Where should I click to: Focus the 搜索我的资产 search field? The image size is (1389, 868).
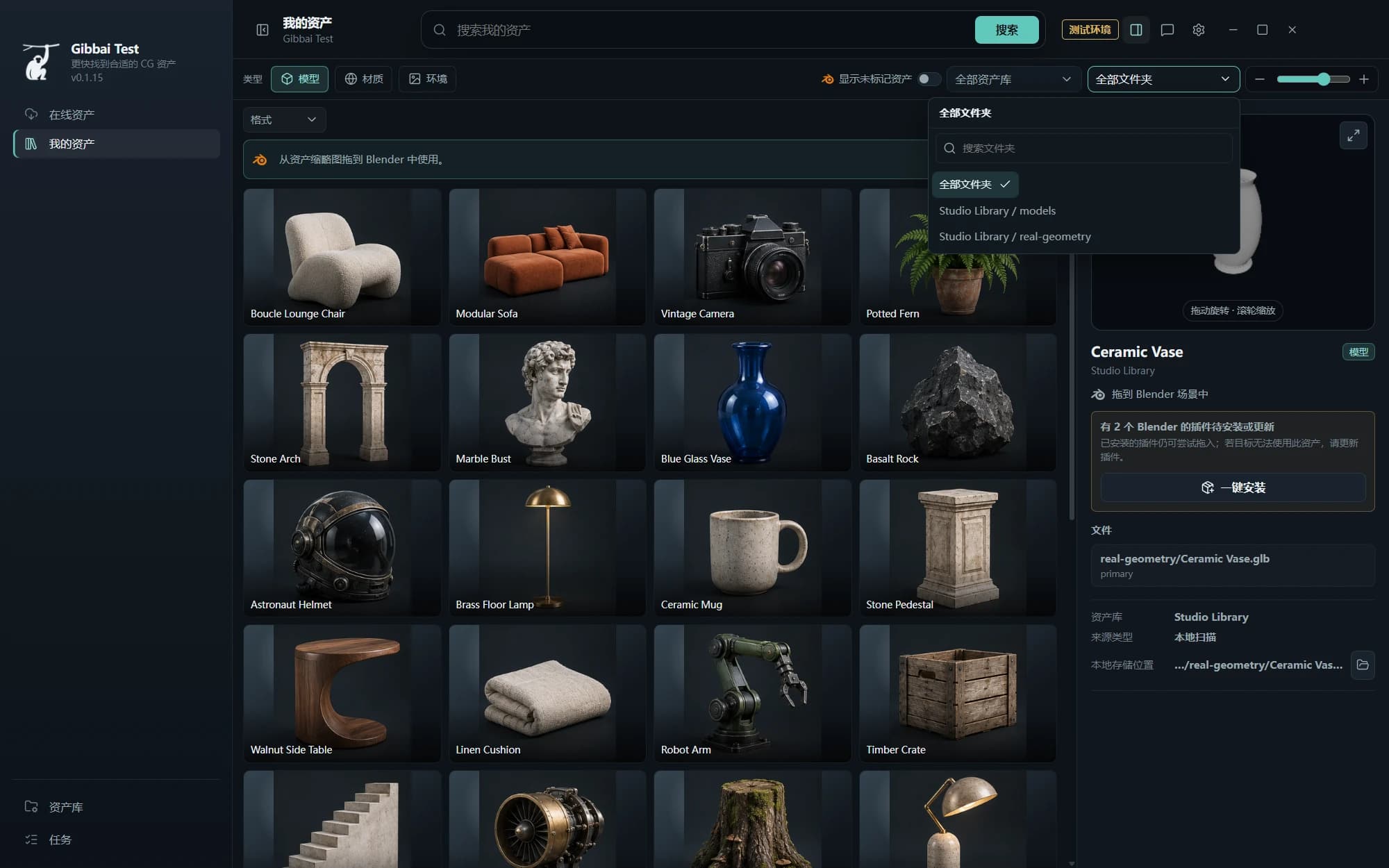coord(708,30)
